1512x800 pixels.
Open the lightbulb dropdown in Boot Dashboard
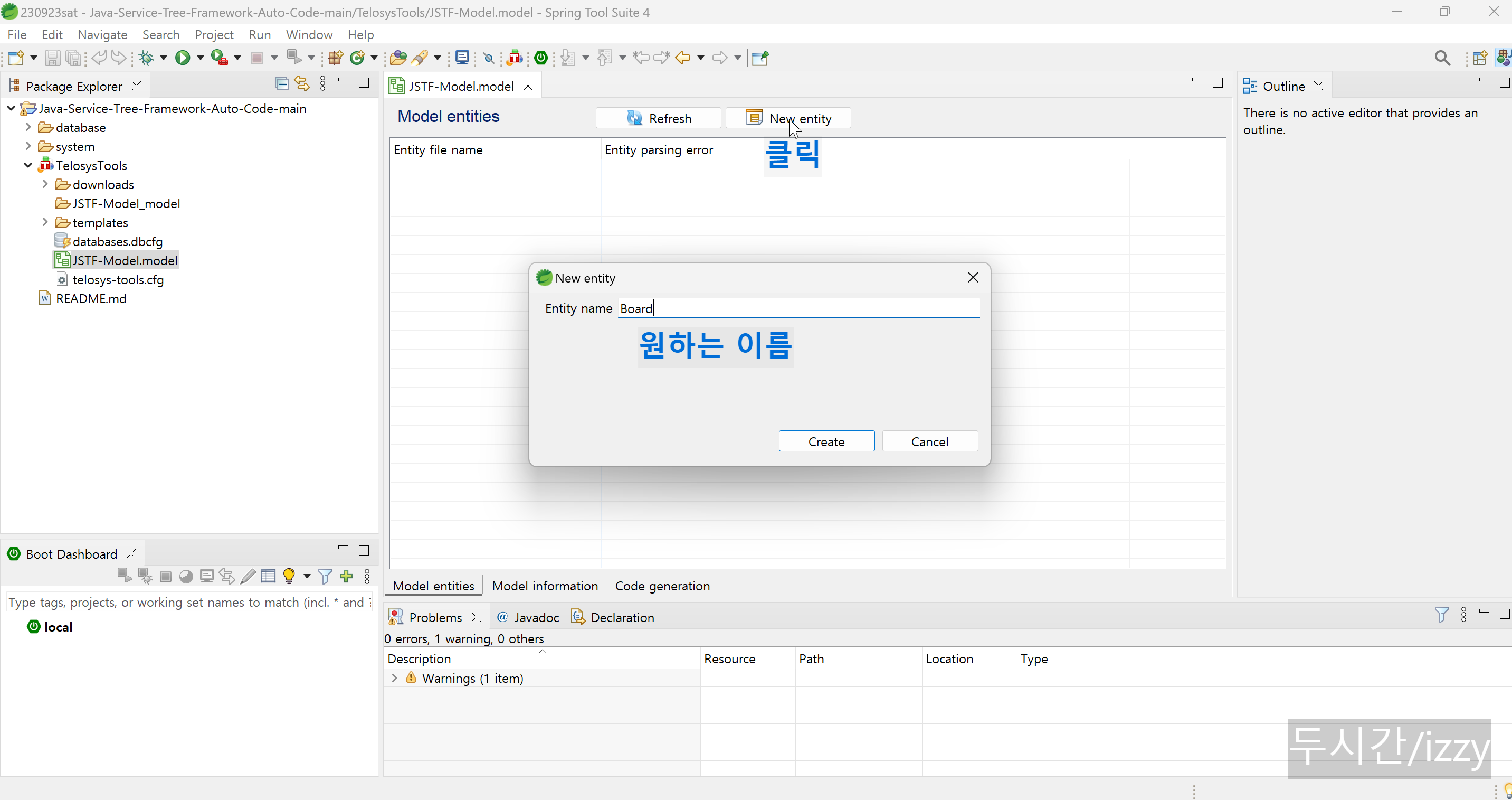point(307,576)
